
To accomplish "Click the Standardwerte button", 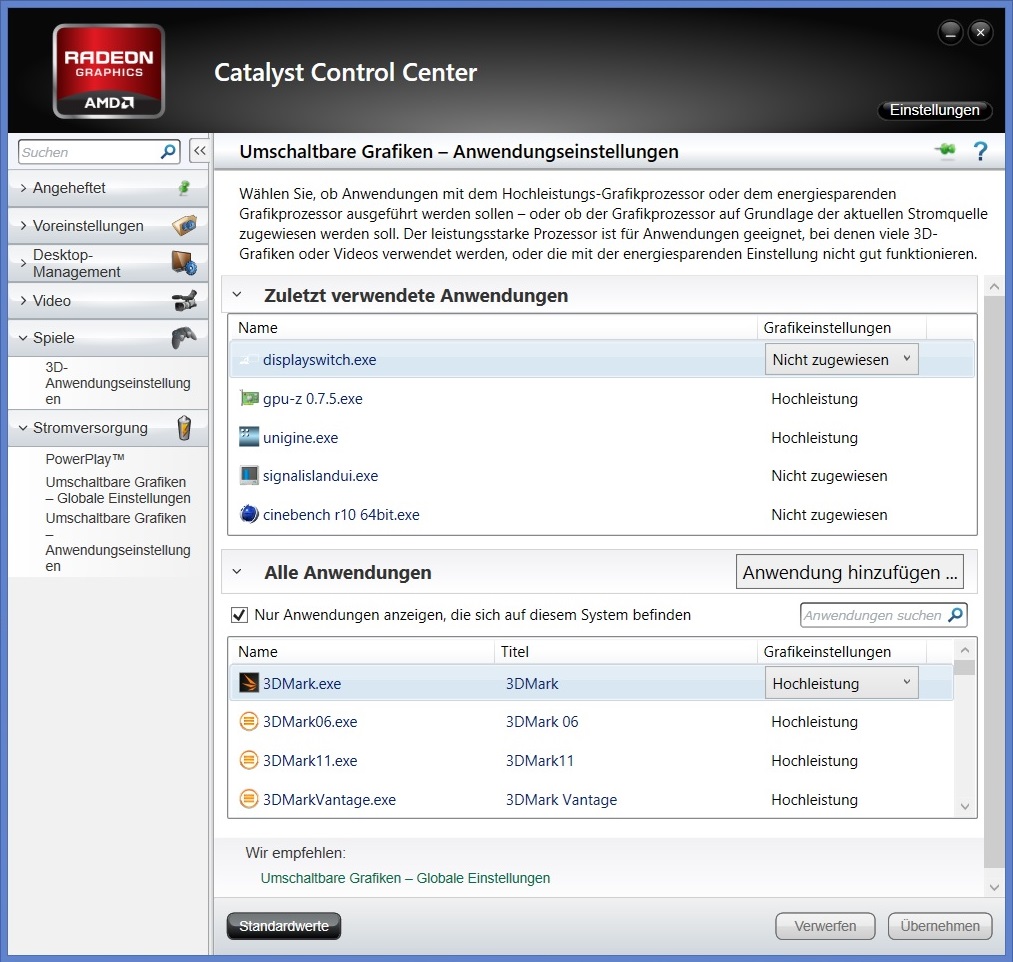I will tap(284, 926).
